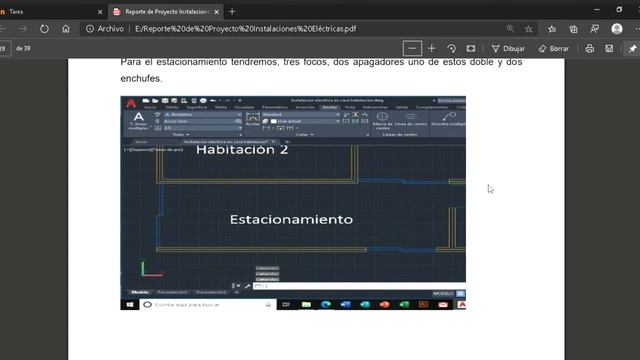
Task: Open the feedback icon beside Collections
Action: (595, 29)
